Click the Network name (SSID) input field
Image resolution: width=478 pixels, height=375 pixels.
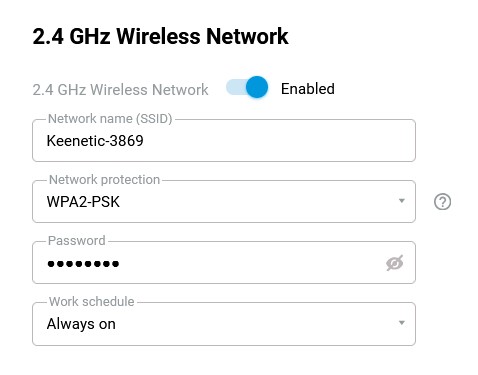point(224,140)
